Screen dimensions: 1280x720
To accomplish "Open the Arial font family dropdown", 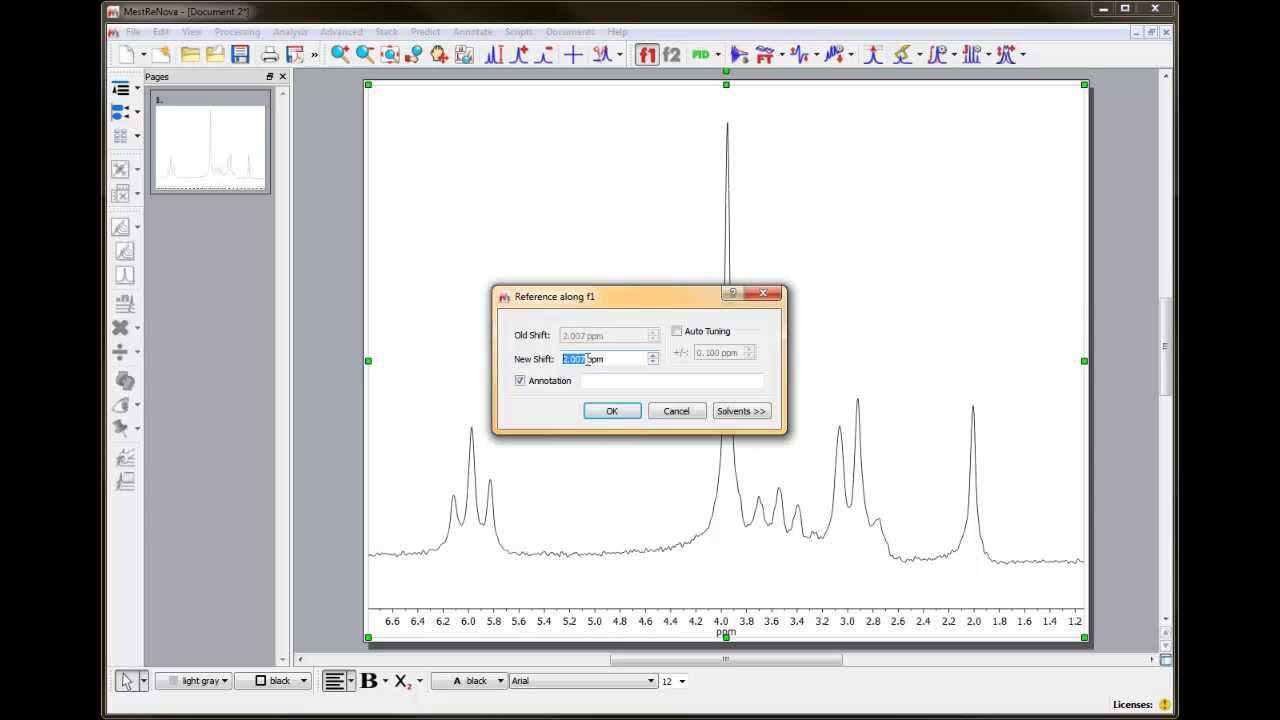I will (x=582, y=681).
